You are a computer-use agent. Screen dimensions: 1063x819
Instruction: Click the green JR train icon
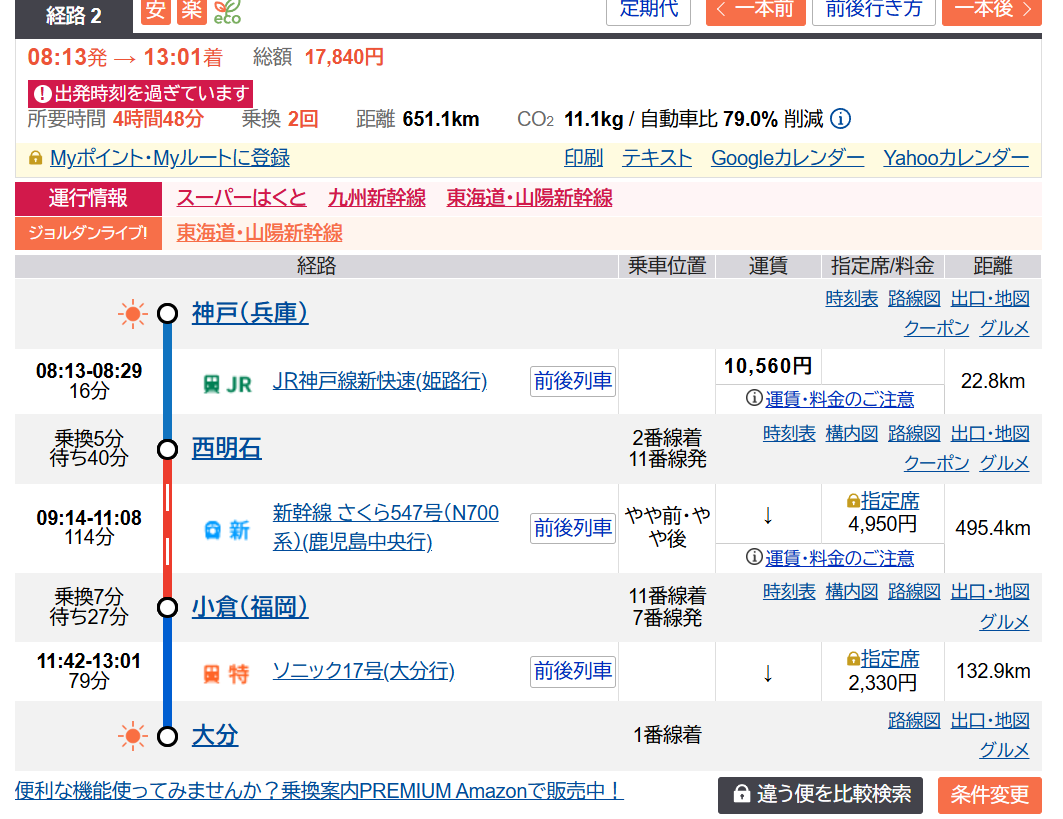227,383
